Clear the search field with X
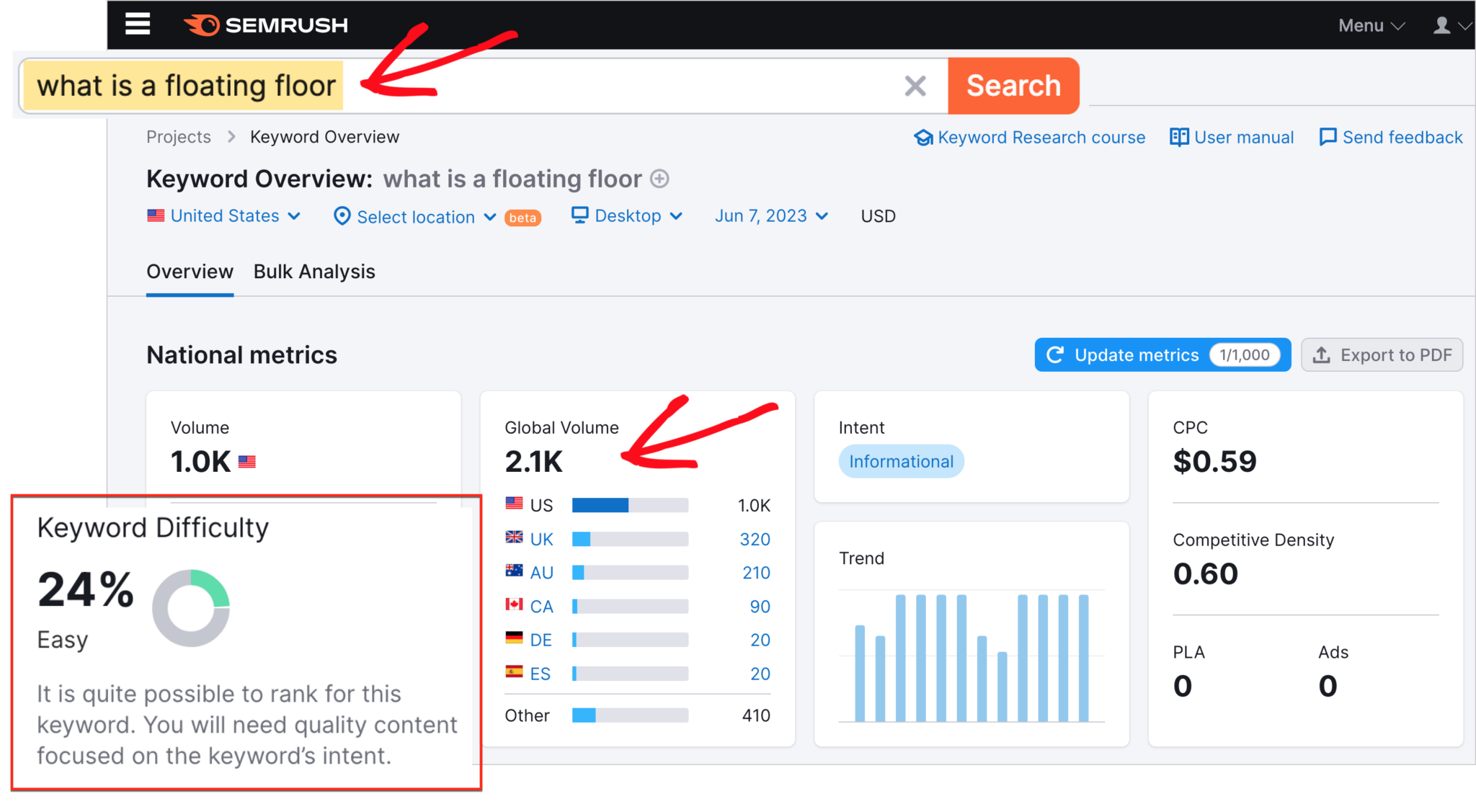The image size is (1476, 812). pos(915,86)
